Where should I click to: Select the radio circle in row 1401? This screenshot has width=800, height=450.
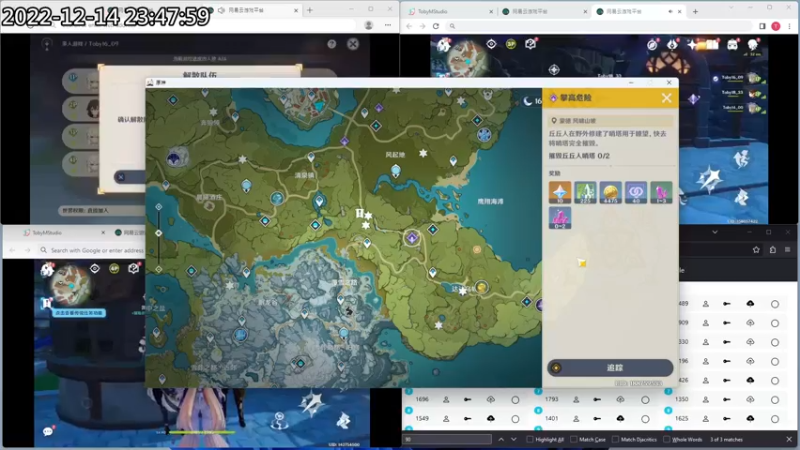point(645,419)
